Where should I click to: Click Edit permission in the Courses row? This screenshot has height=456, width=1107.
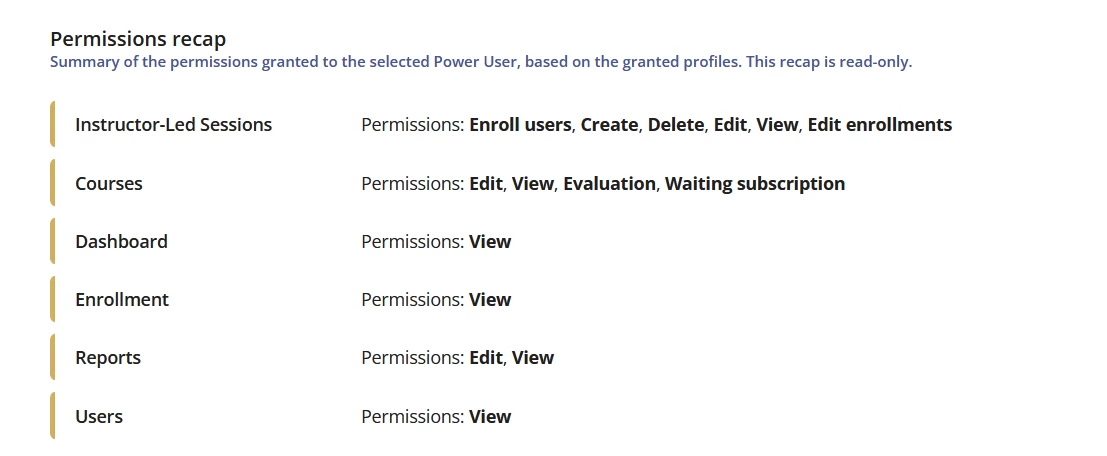486,184
